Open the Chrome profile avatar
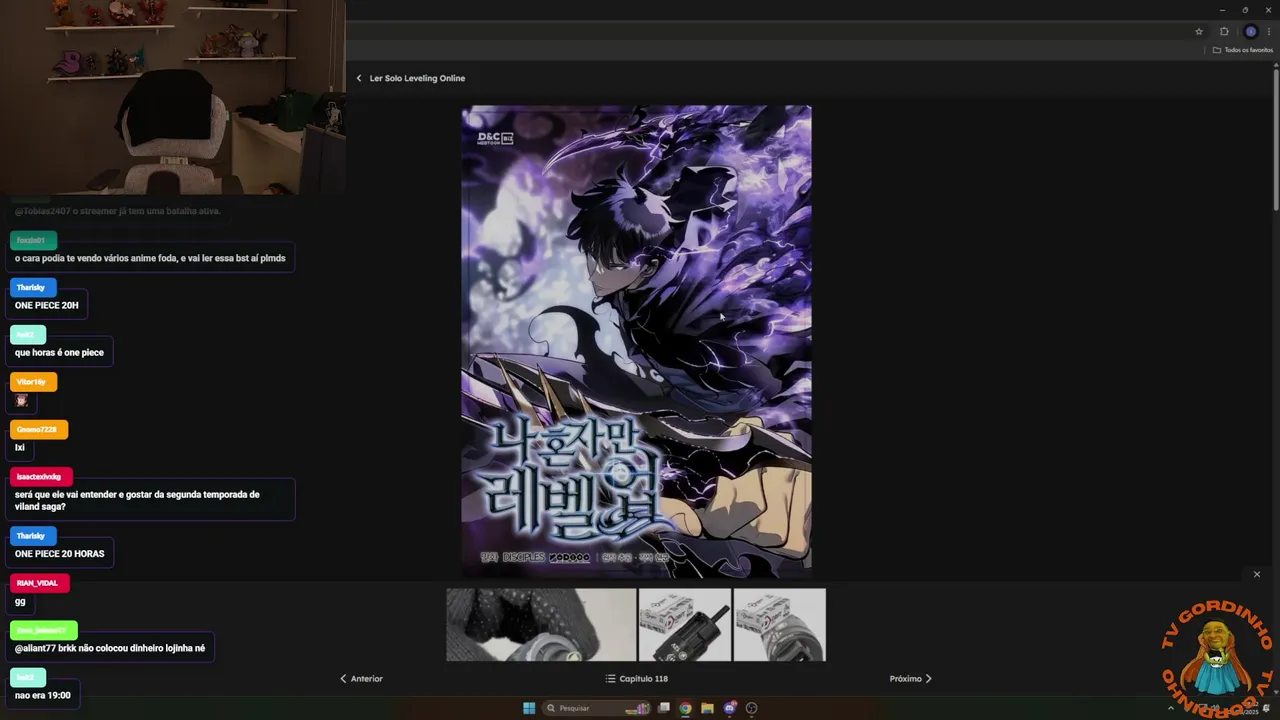The image size is (1280, 720). 1250,31
